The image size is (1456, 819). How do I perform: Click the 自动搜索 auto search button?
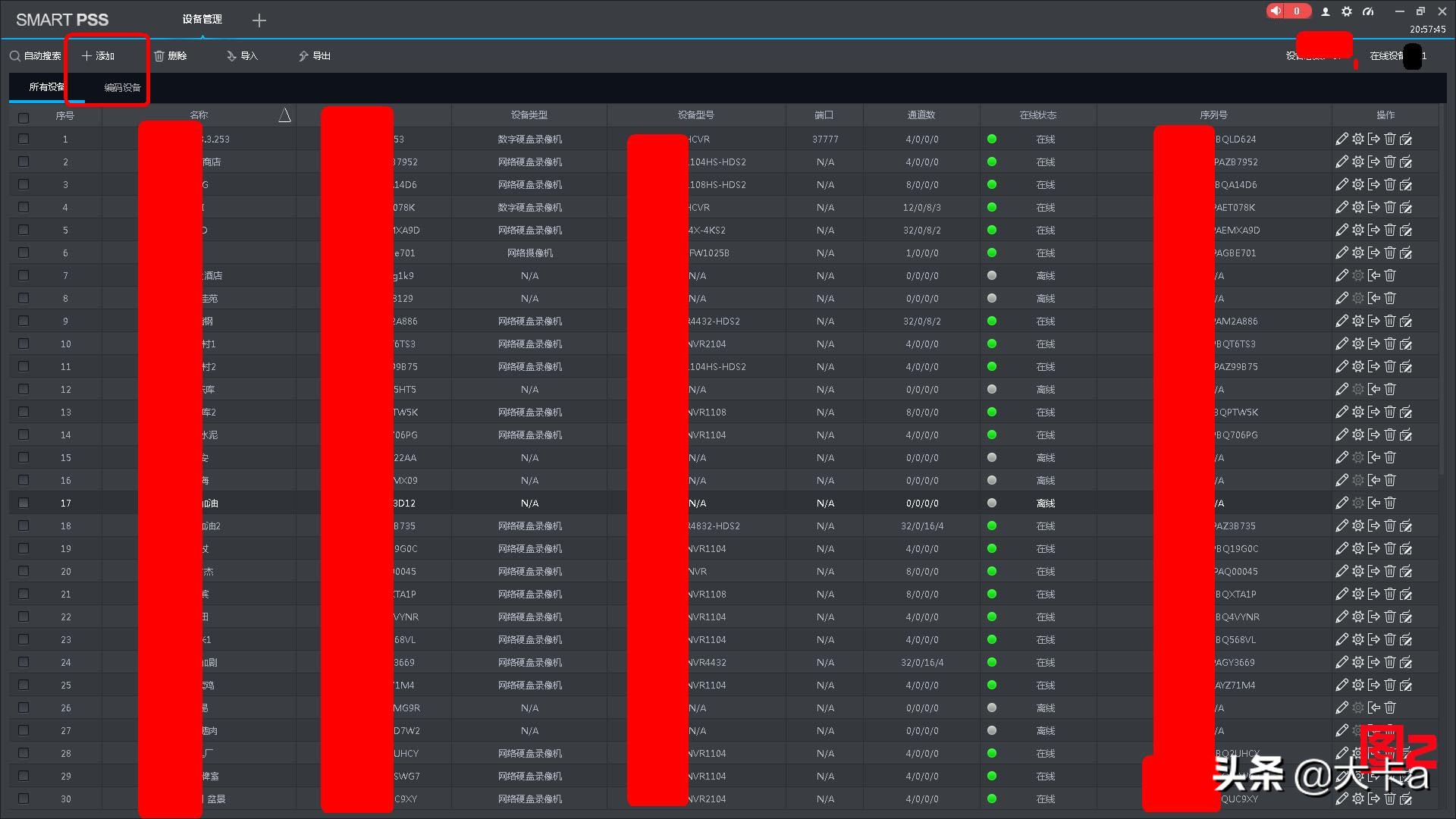pos(36,56)
